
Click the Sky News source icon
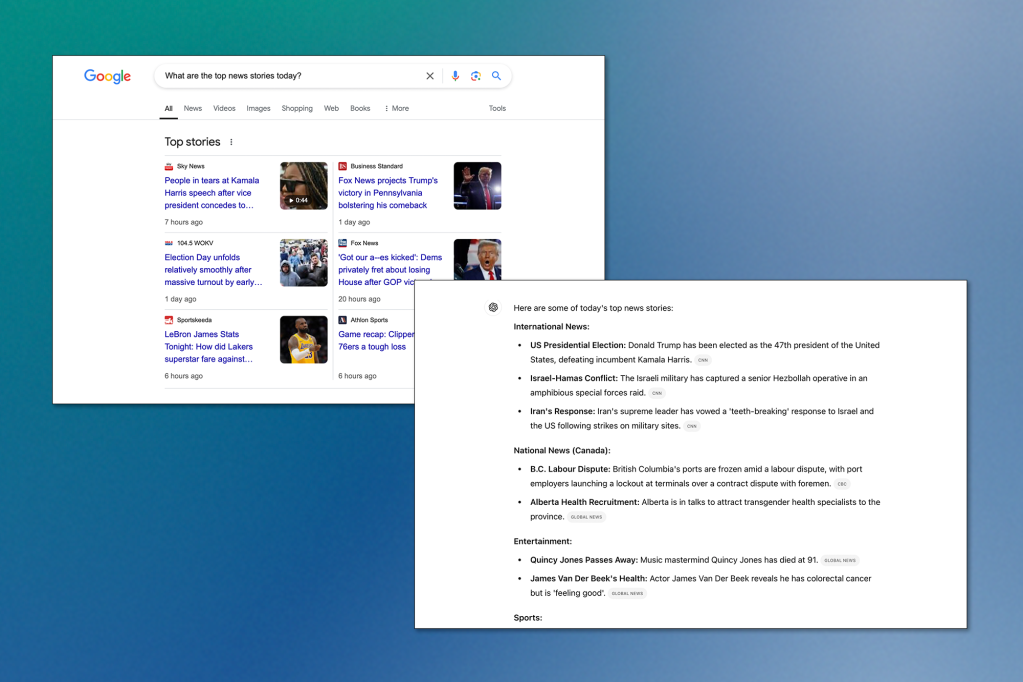(168, 166)
